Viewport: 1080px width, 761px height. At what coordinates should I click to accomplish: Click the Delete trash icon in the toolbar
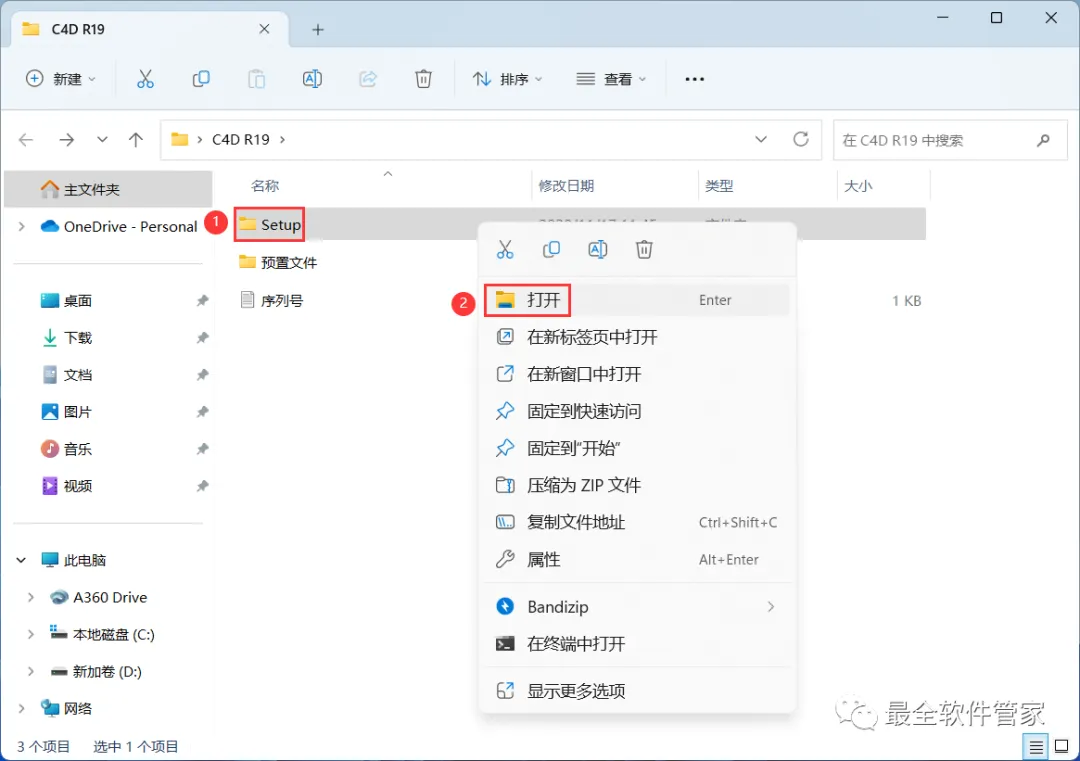424,79
